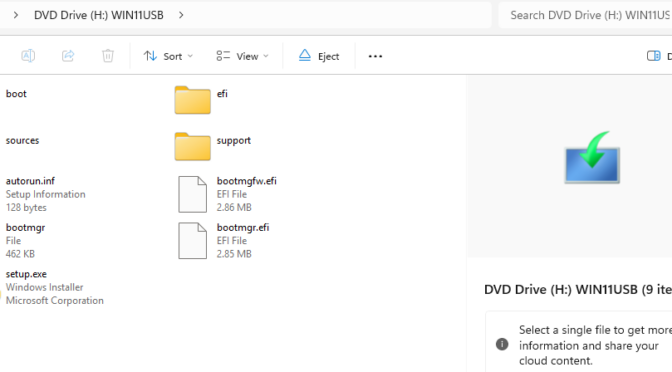
Task: Click the View layout icon
Action: point(223,56)
